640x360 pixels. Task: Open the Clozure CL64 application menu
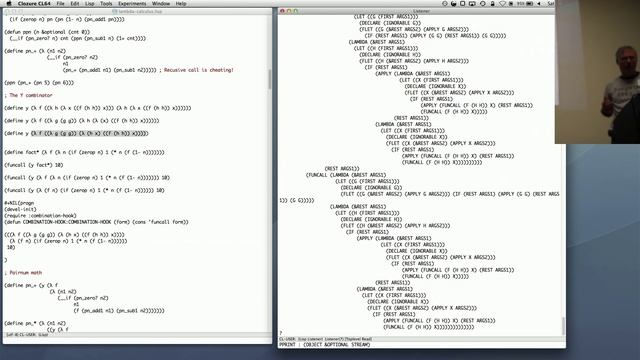point(34,3)
